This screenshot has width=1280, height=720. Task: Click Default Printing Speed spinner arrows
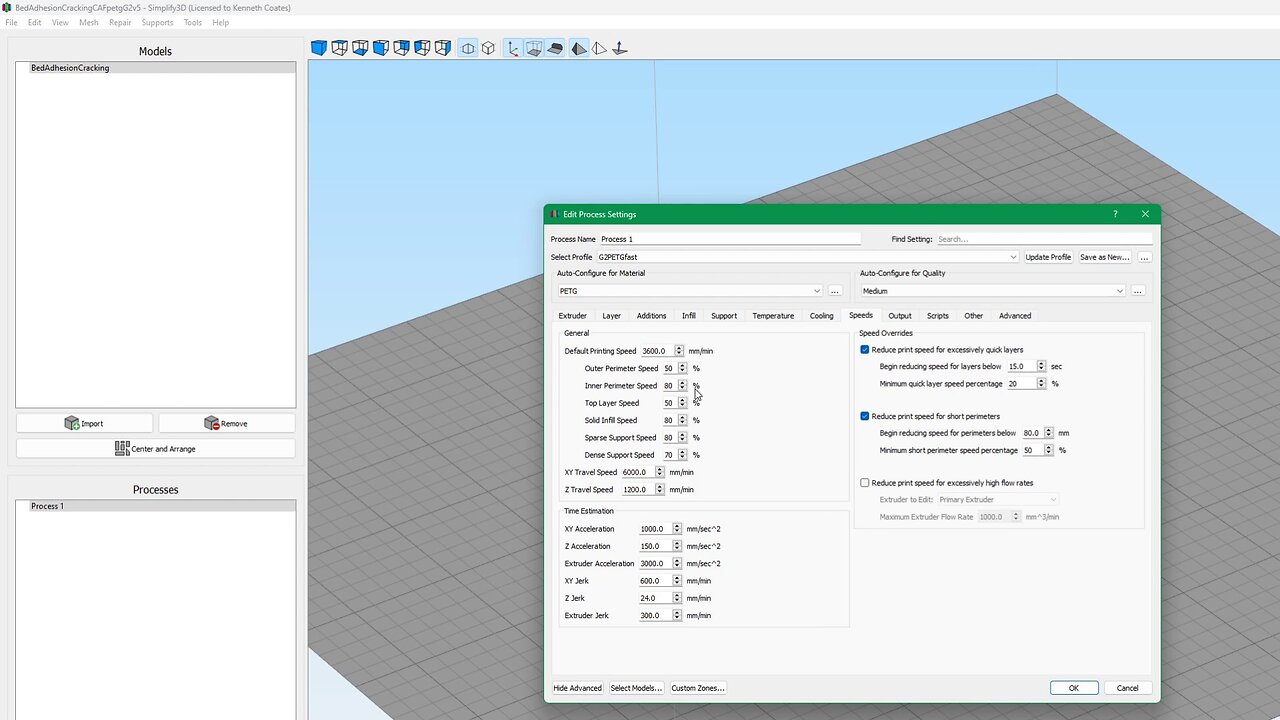coord(679,351)
